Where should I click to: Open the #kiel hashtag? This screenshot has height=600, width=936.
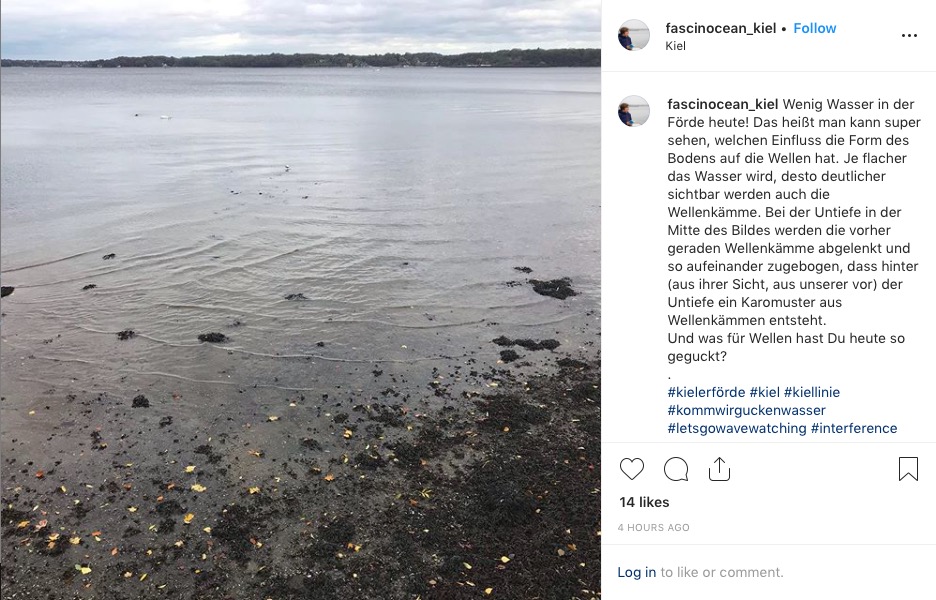765,392
